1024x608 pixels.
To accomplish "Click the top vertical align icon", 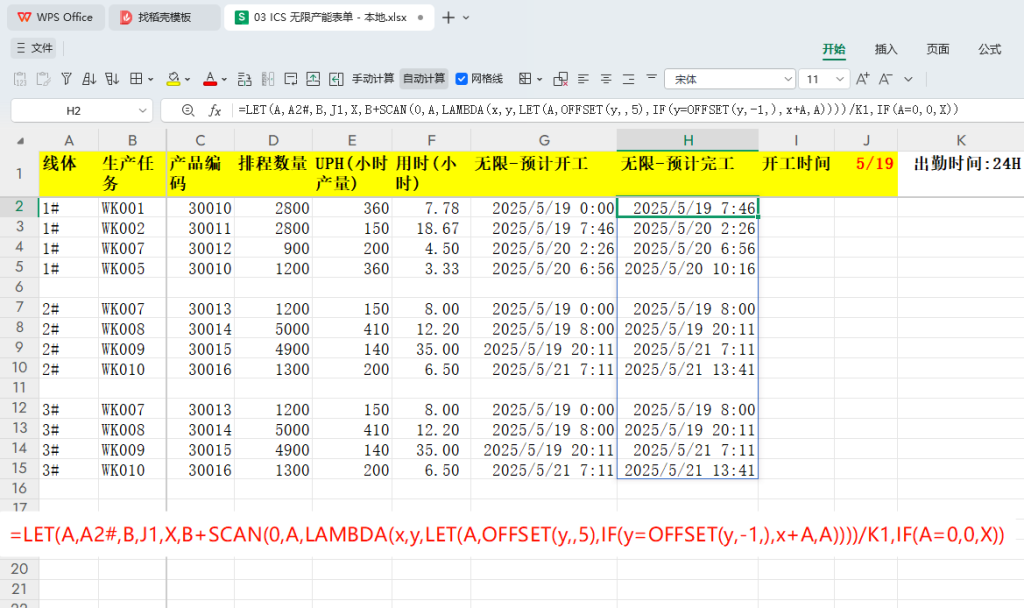I will click(x=651, y=77).
